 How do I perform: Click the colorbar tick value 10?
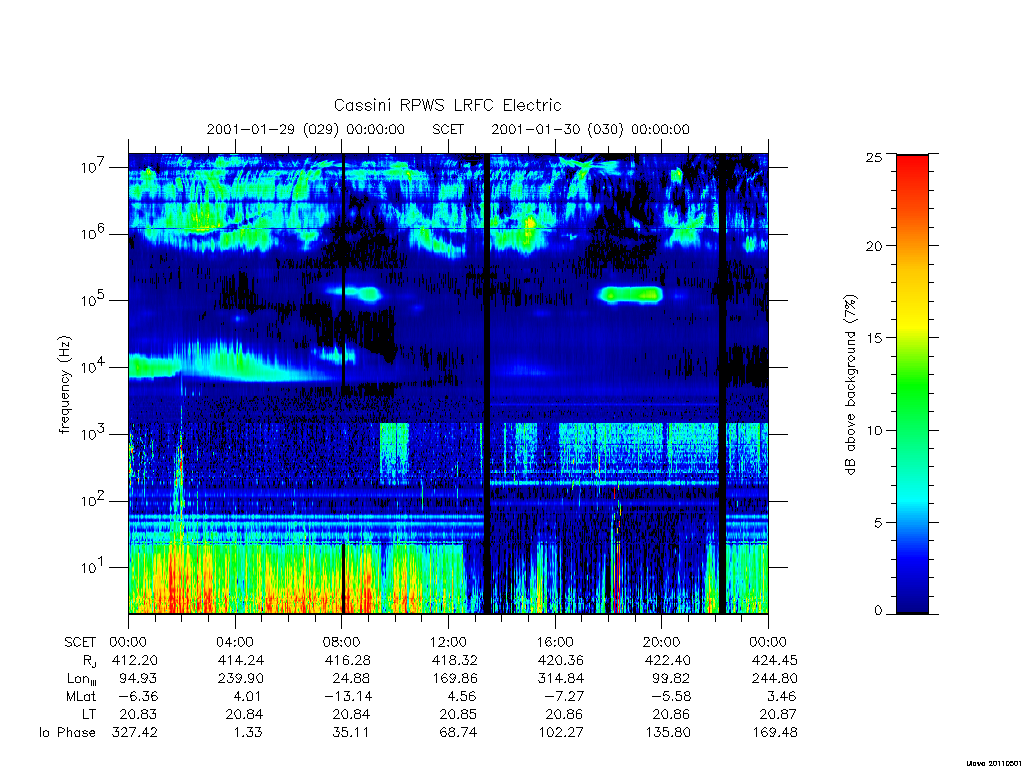tap(874, 430)
